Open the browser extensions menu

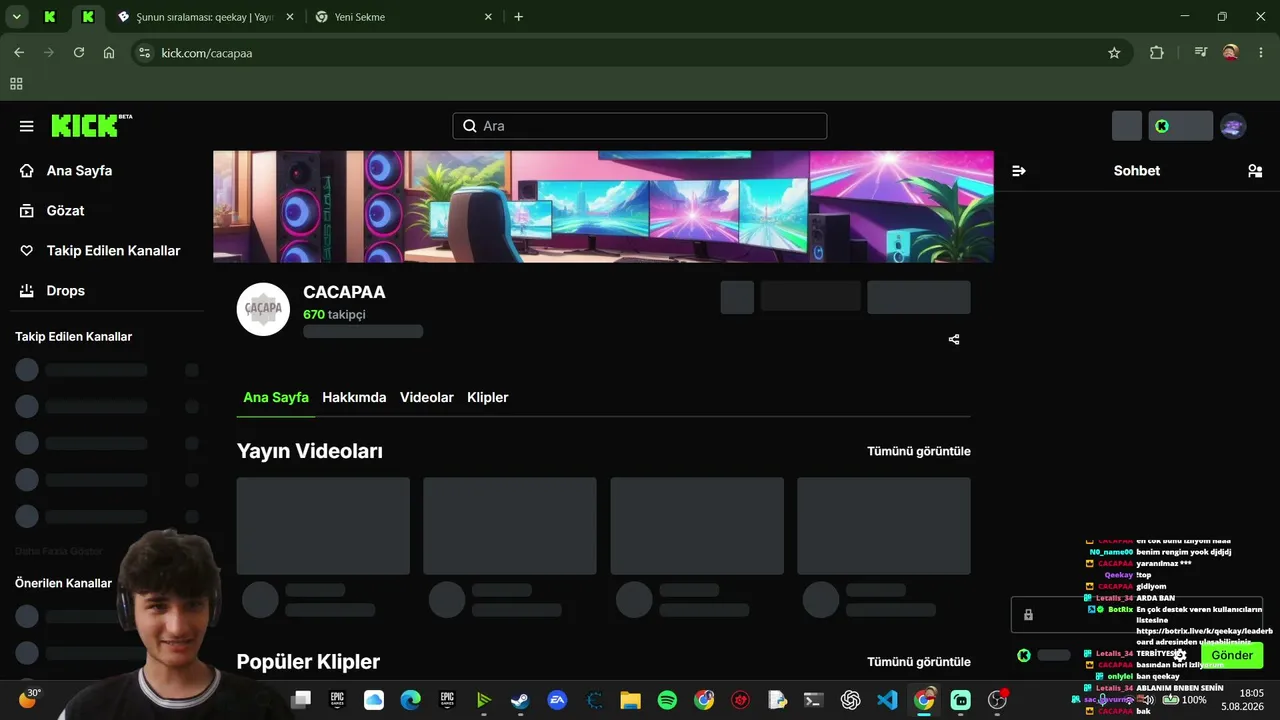1157,53
